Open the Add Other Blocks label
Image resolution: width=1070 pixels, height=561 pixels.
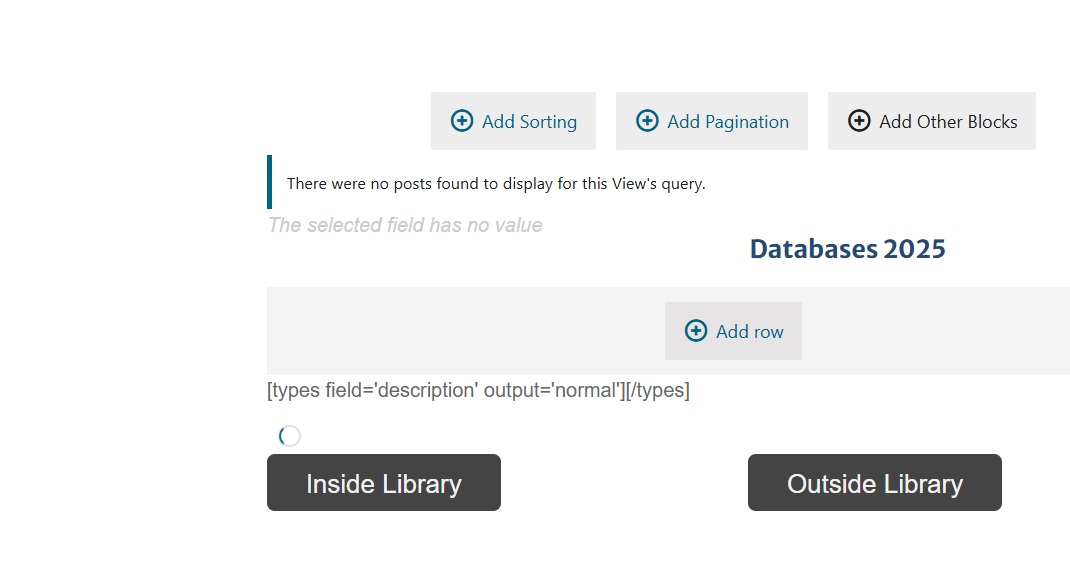click(x=949, y=121)
